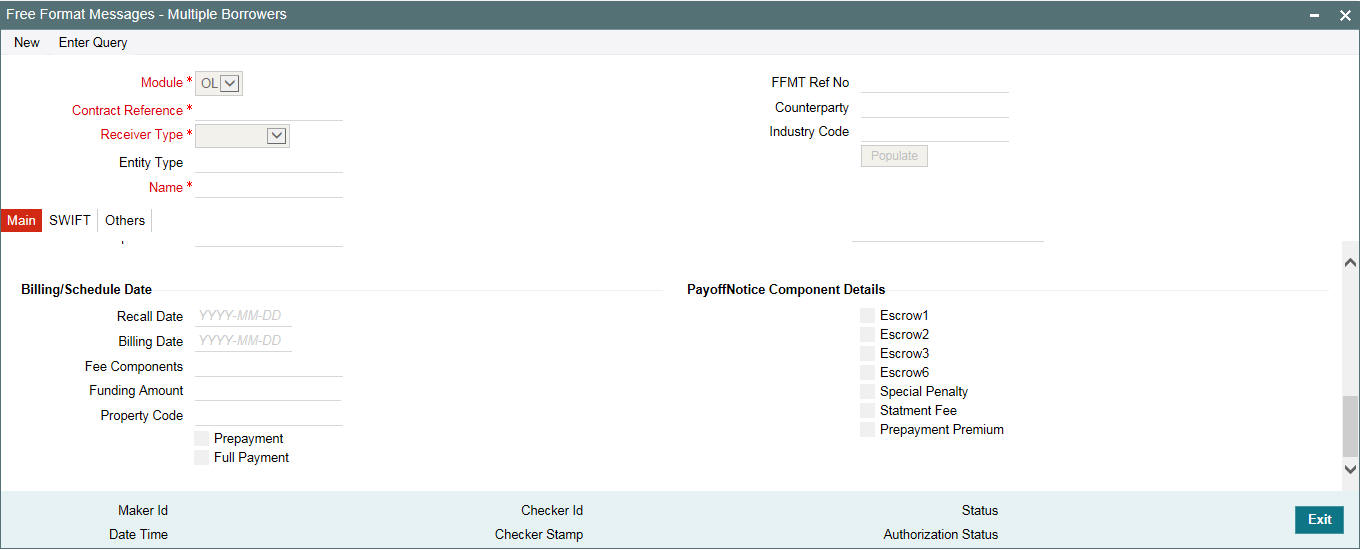Screen dimensions: 1360x550
Task: Click the Checker Stamp label
Action: [539, 534]
